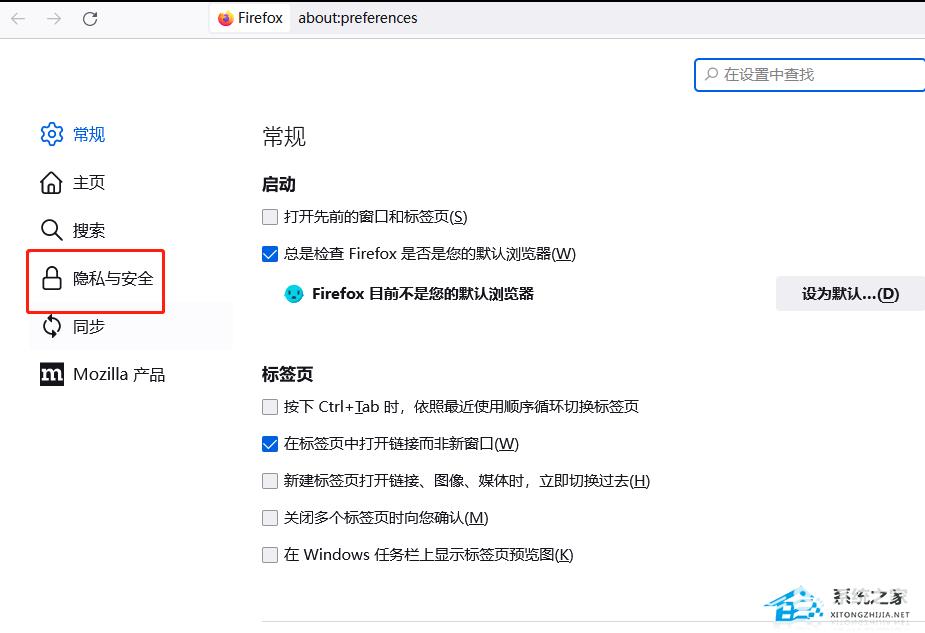Click the Firefox logo in address bar
925x633 pixels.
[225, 19]
